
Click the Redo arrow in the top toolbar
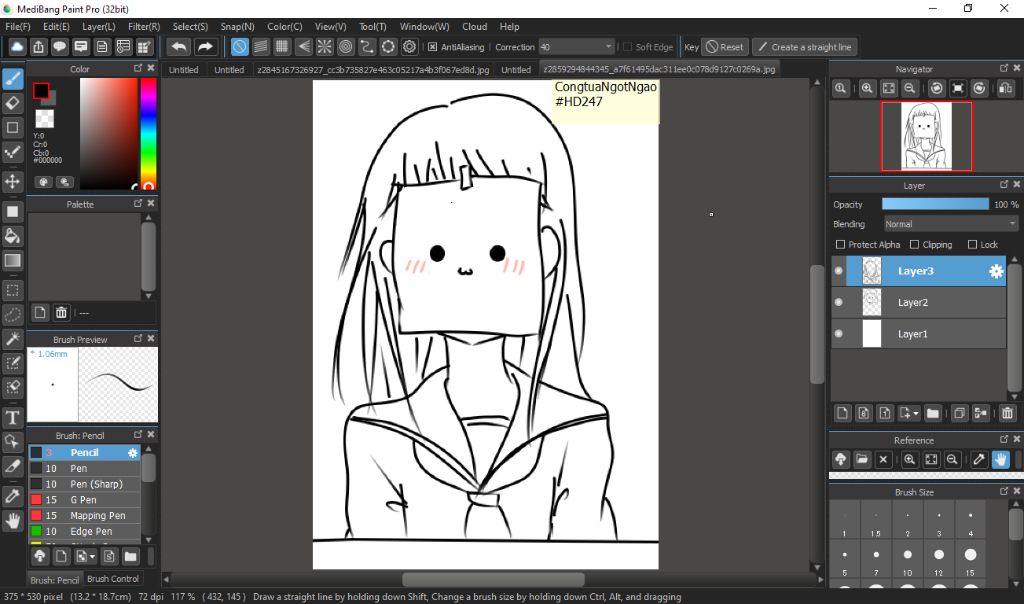205,47
